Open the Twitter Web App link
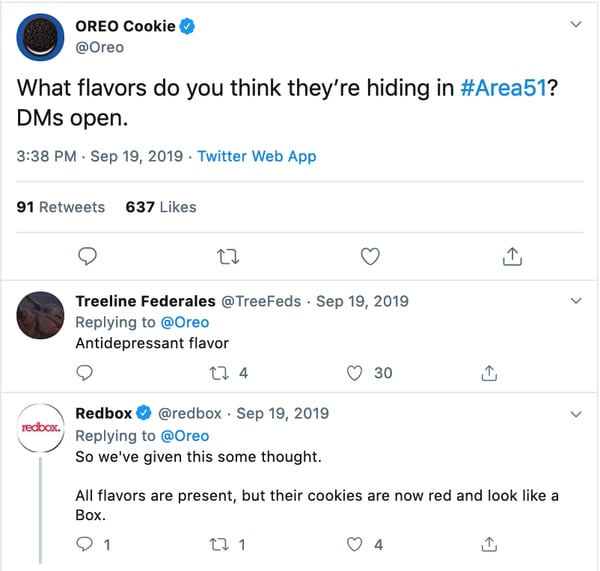Viewport: 600px width, 571px height. pos(257,156)
